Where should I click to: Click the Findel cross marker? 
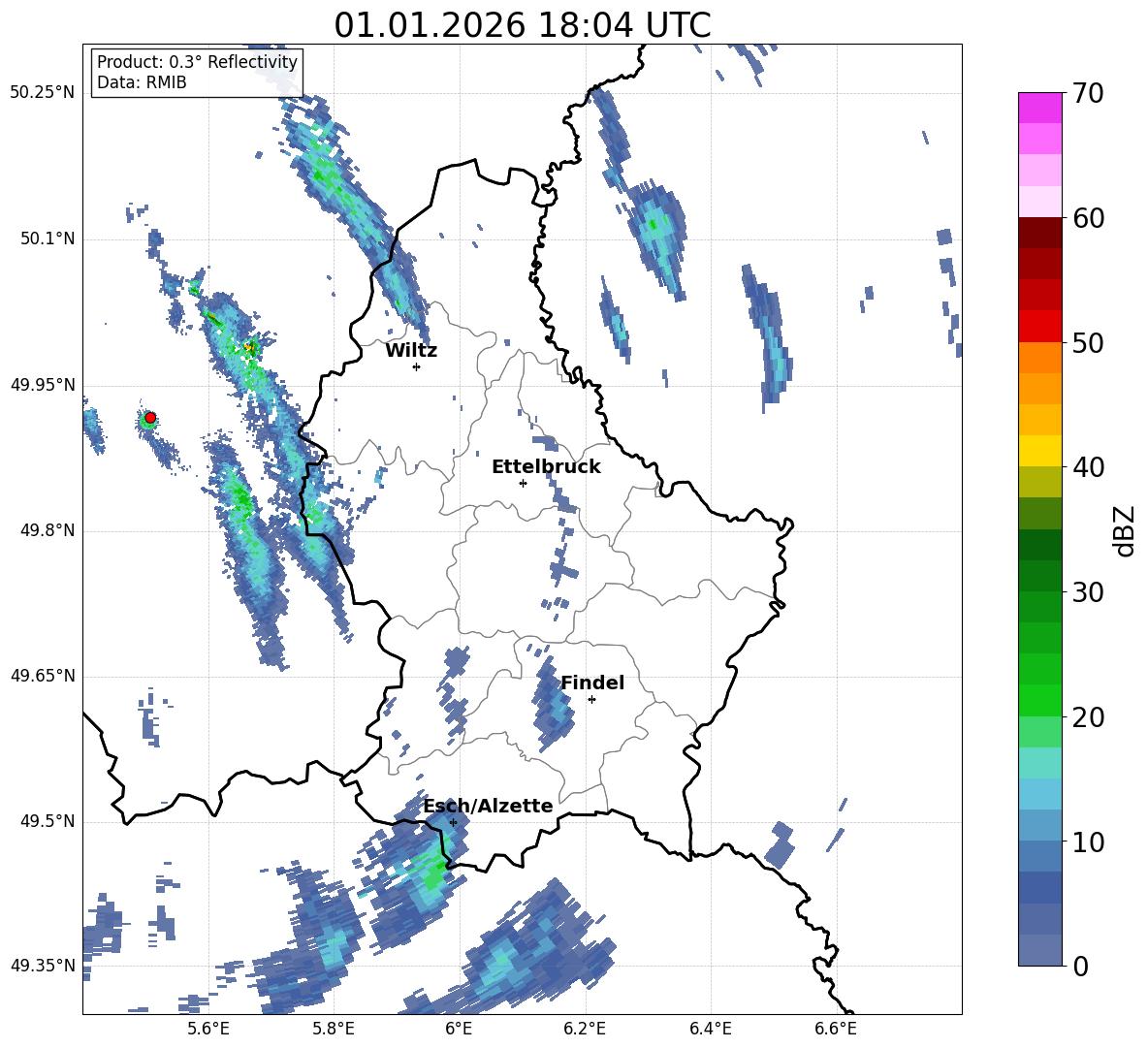point(591,700)
